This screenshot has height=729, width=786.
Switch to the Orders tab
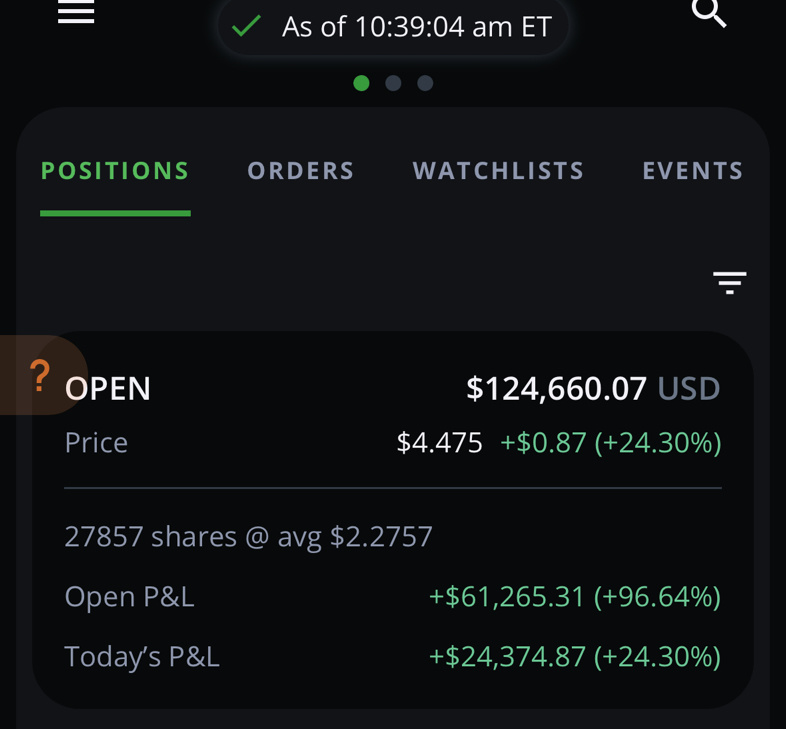(301, 171)
